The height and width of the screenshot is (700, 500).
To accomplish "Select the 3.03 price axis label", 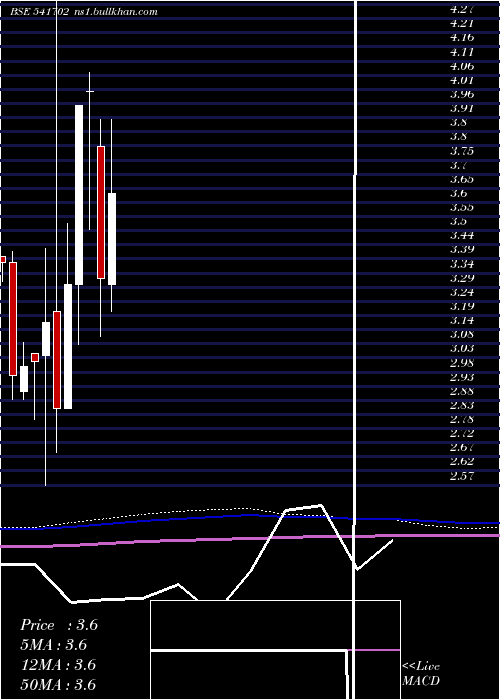I will (462, 349).
